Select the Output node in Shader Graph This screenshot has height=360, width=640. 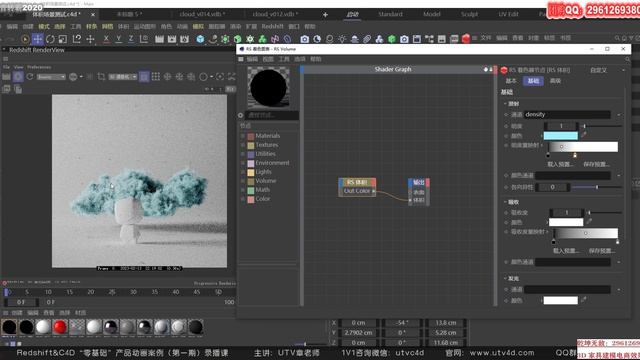coord(419,191)
